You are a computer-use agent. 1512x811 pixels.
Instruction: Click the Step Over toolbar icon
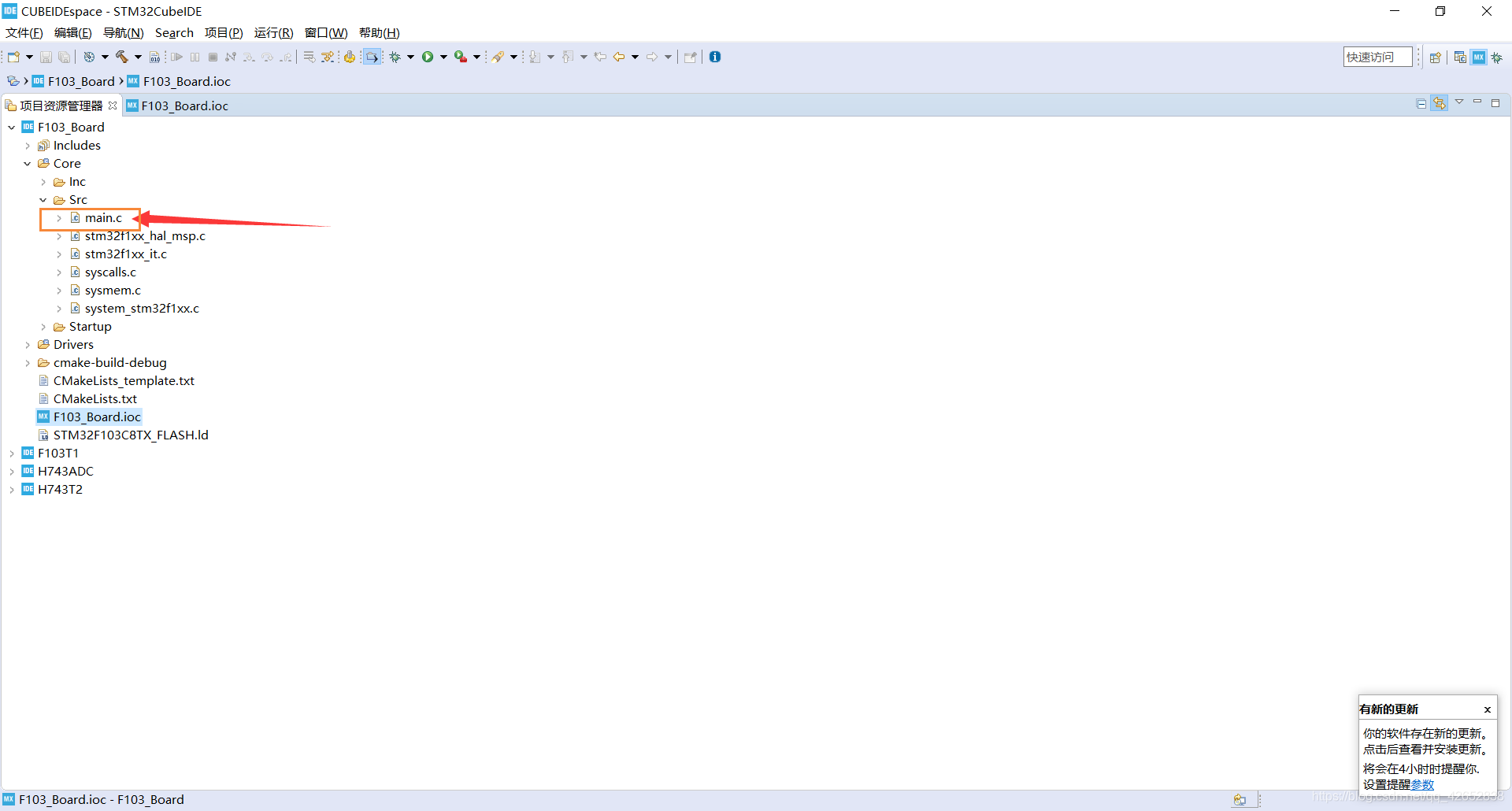click(267, 57)
